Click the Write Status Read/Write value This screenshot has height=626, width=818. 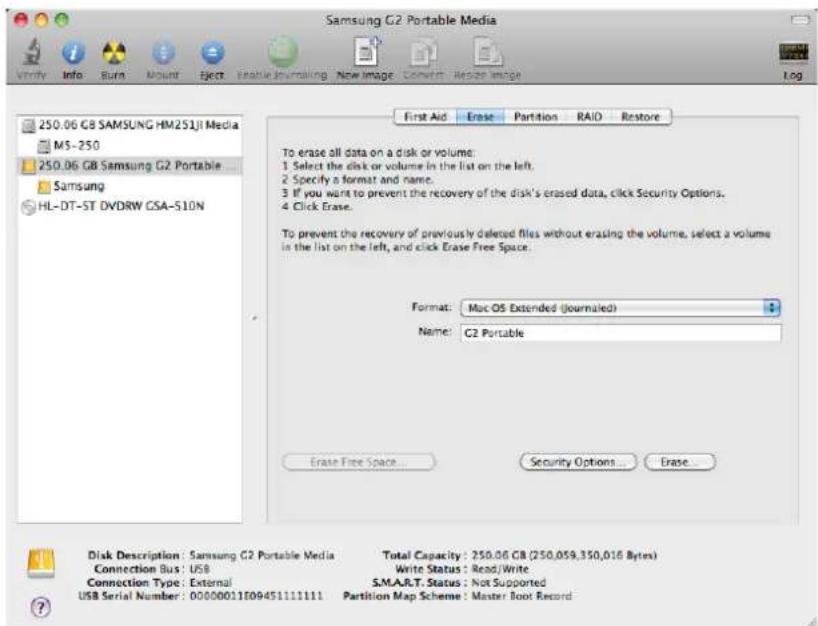pos(500,569)
